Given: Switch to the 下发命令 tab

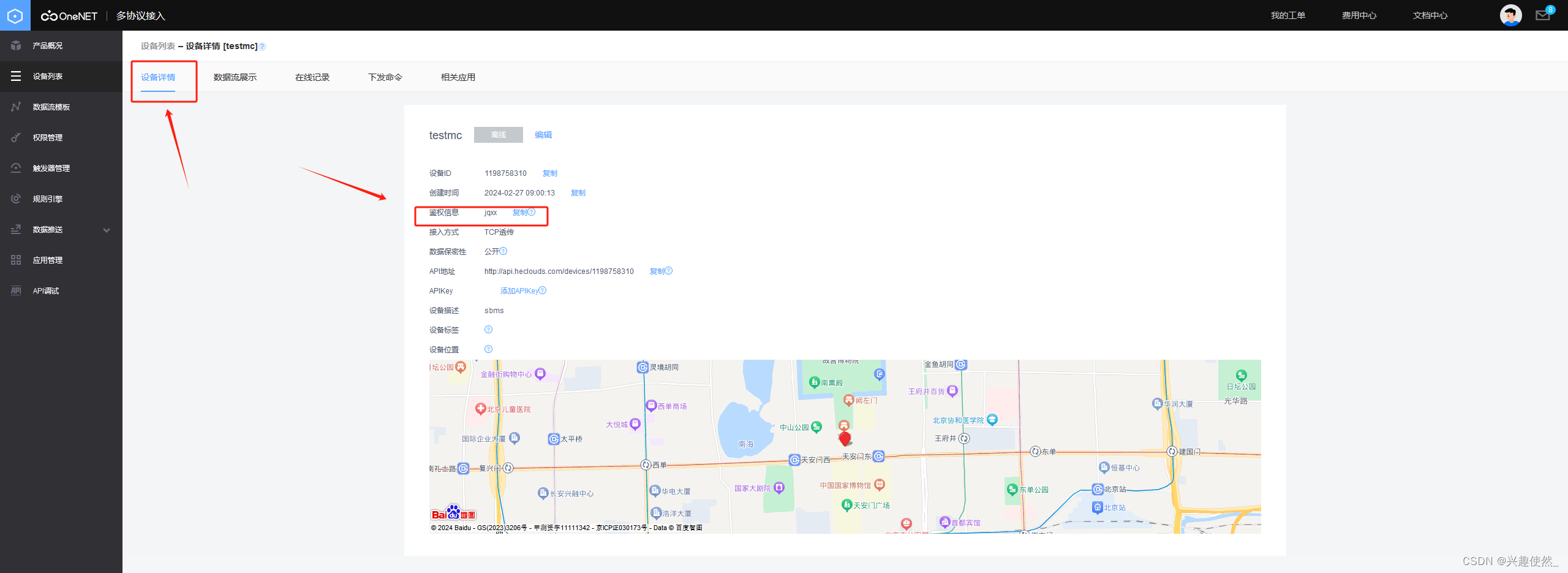Looking at the screenshot, I should (x=385, y=77).
